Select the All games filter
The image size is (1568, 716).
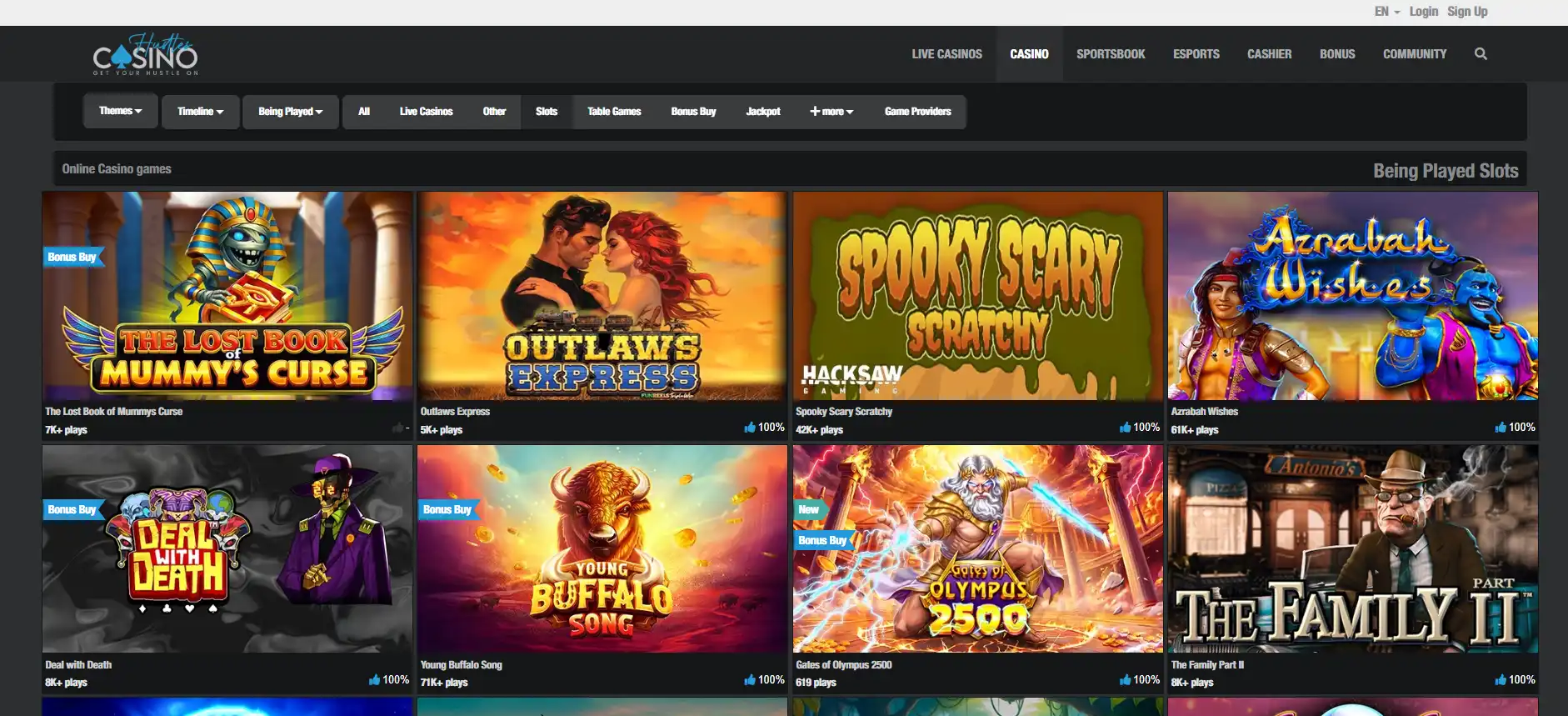pos(364,111)
